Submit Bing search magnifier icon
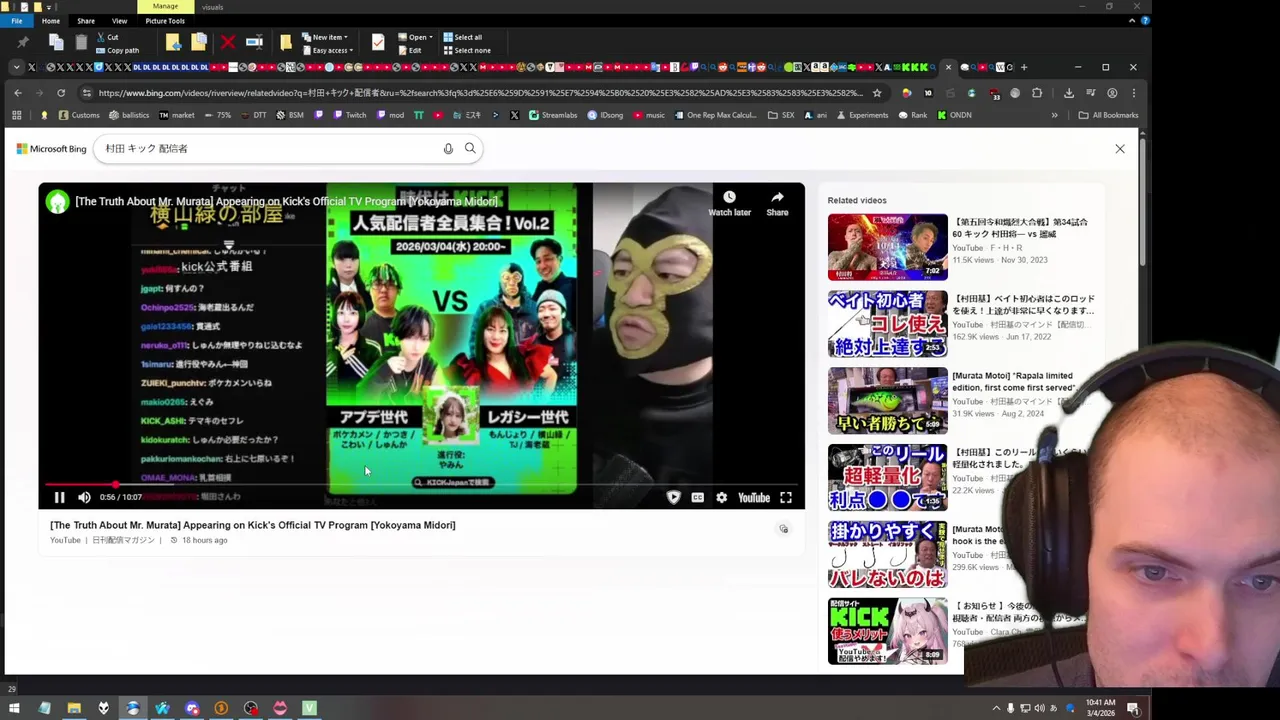The width and height of the screenshot is (1280, 720). [470, 148]
